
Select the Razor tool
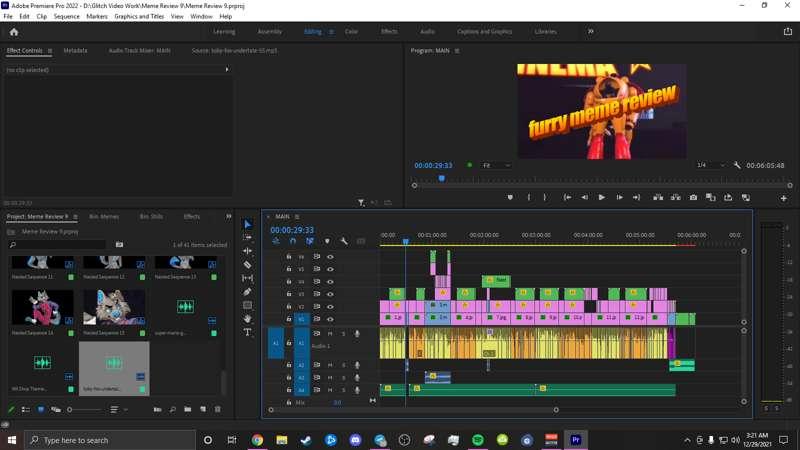[x=247, y=264]
